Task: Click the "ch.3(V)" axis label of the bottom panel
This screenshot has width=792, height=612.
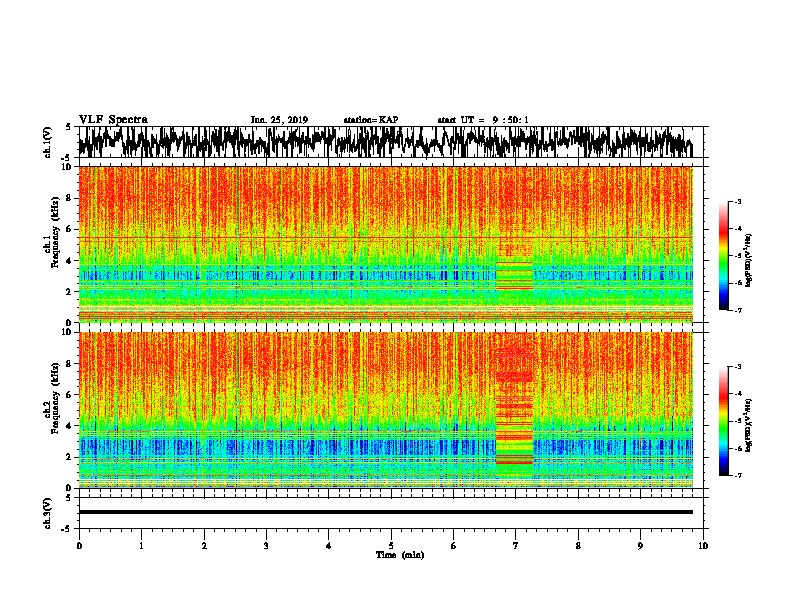Action: [x=48, y=514]
